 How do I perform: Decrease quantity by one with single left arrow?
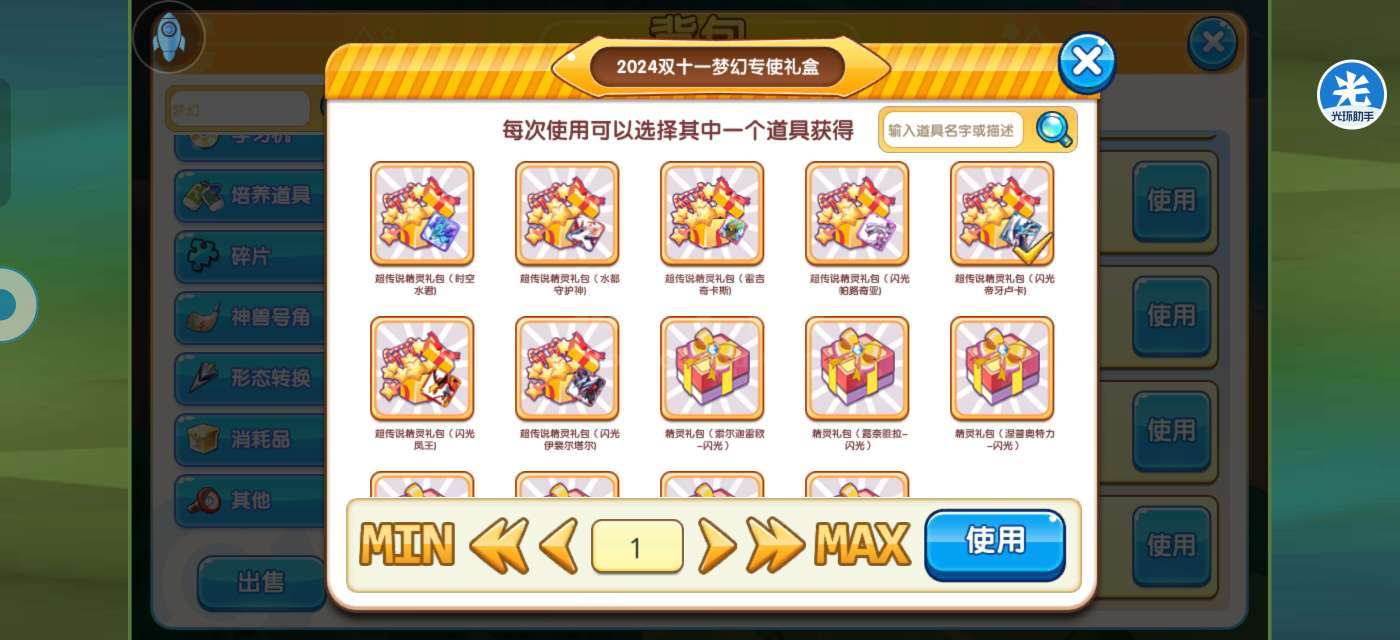coord(558,546)
